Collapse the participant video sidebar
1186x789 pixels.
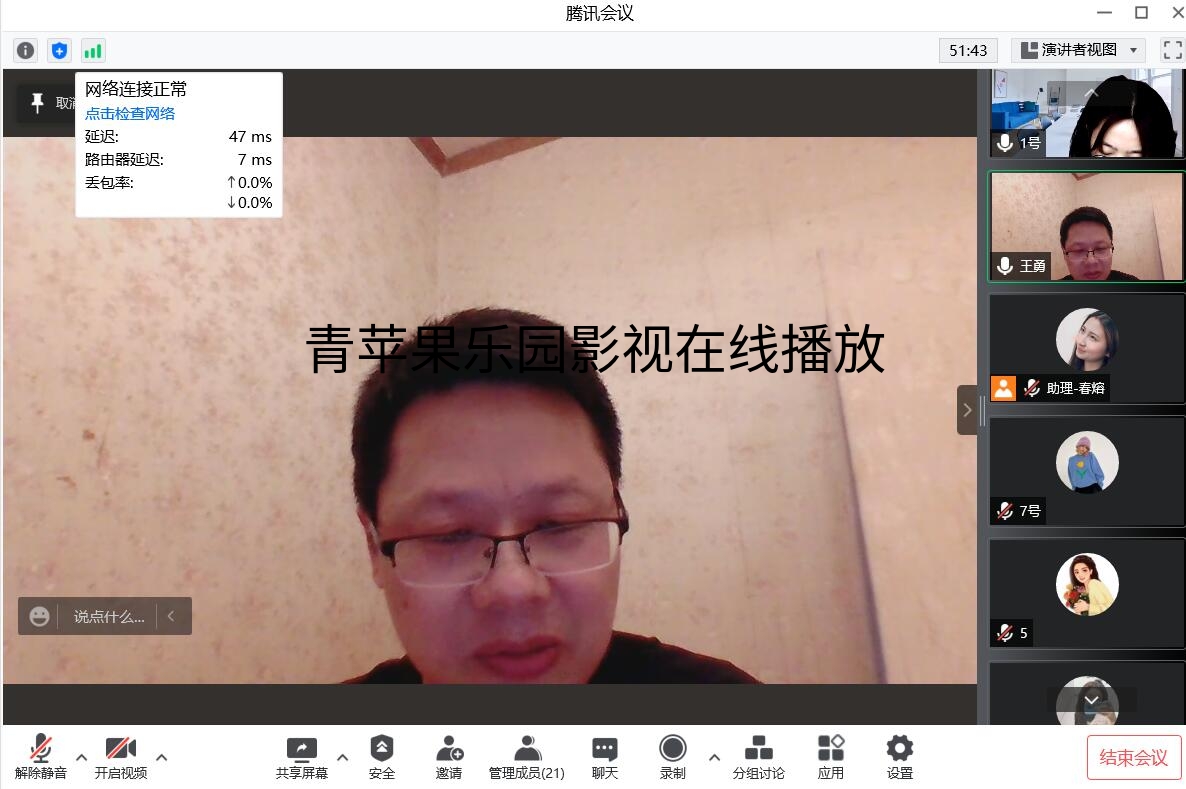[x=967, y=410]
